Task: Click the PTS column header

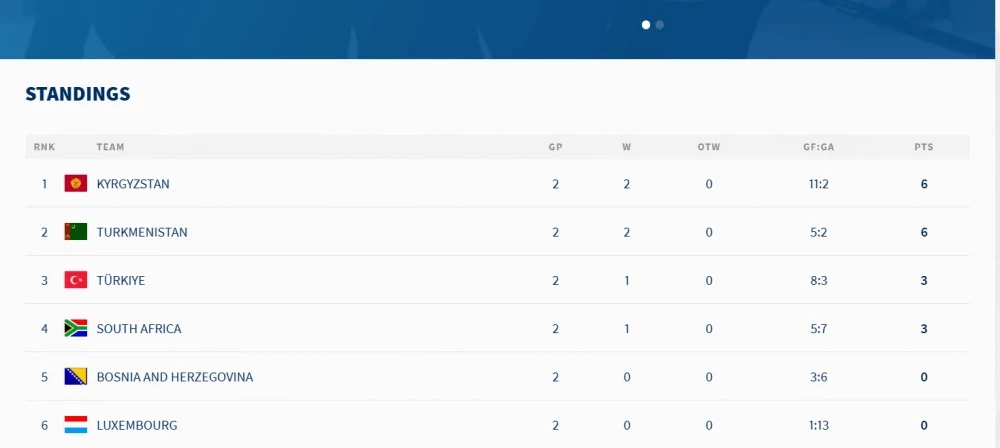Action: [x=923, y=147]
